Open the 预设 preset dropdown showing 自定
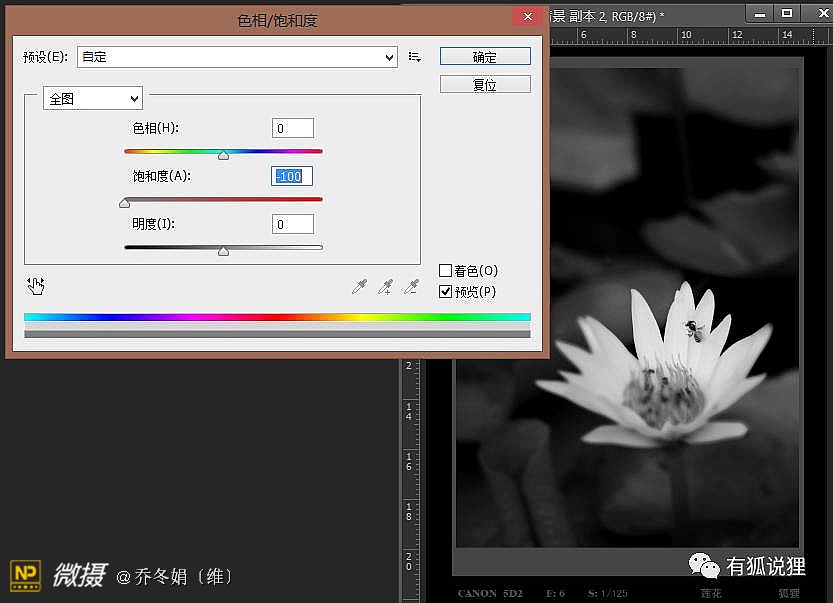 237,57
